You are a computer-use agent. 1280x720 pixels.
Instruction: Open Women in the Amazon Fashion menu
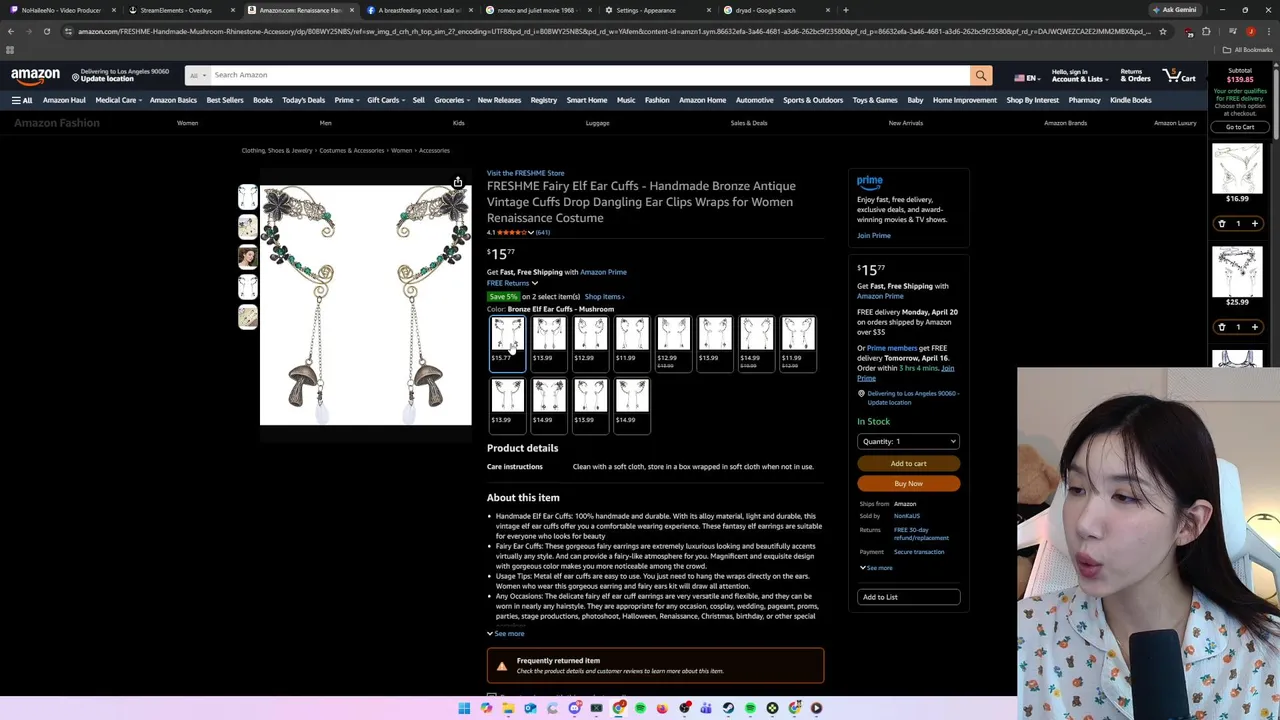pyautogui.click(x=187, y=123)
